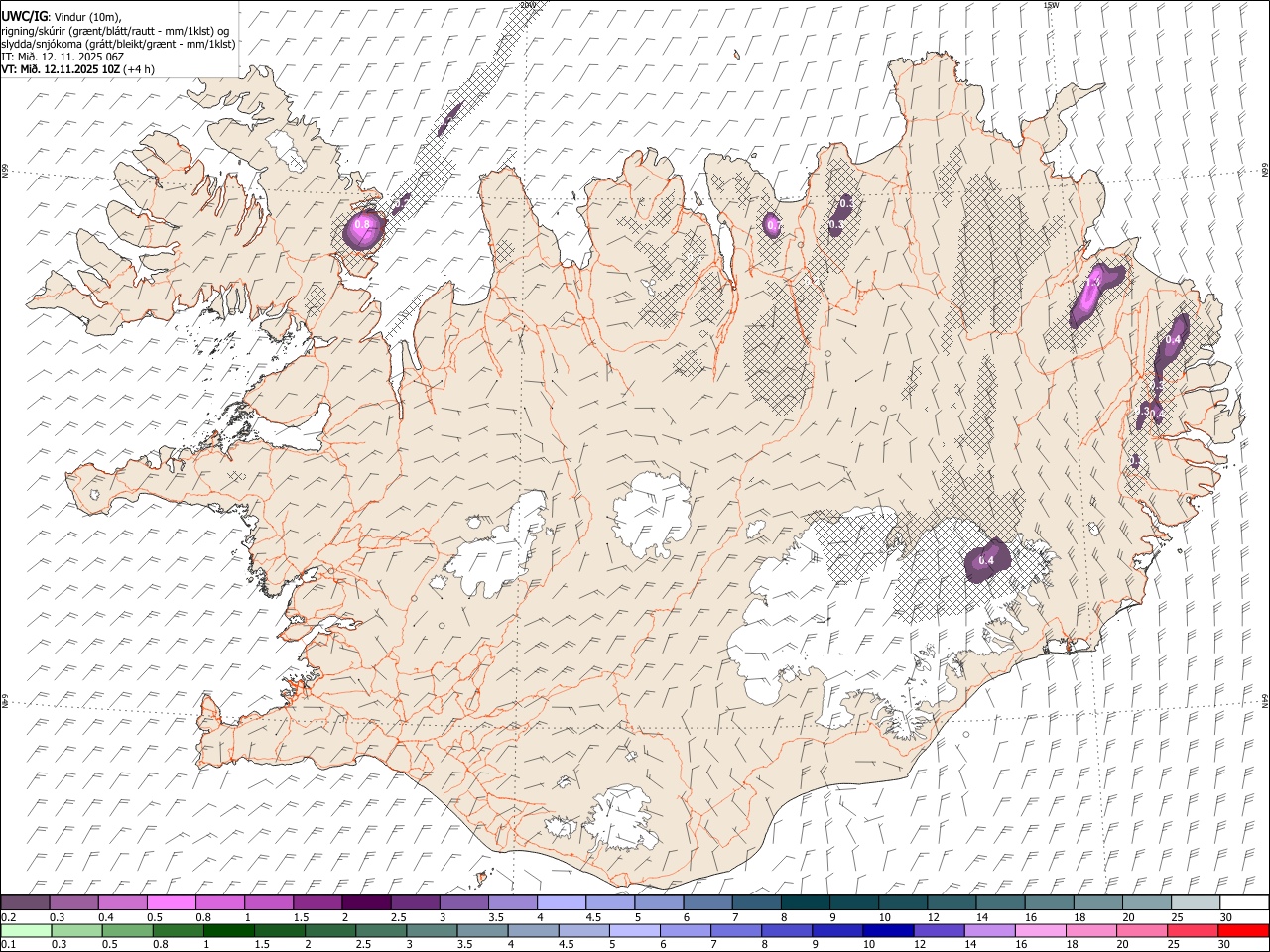Pick the upper legend swatch starting at 0.2
1270x952 pixels.
26,902
